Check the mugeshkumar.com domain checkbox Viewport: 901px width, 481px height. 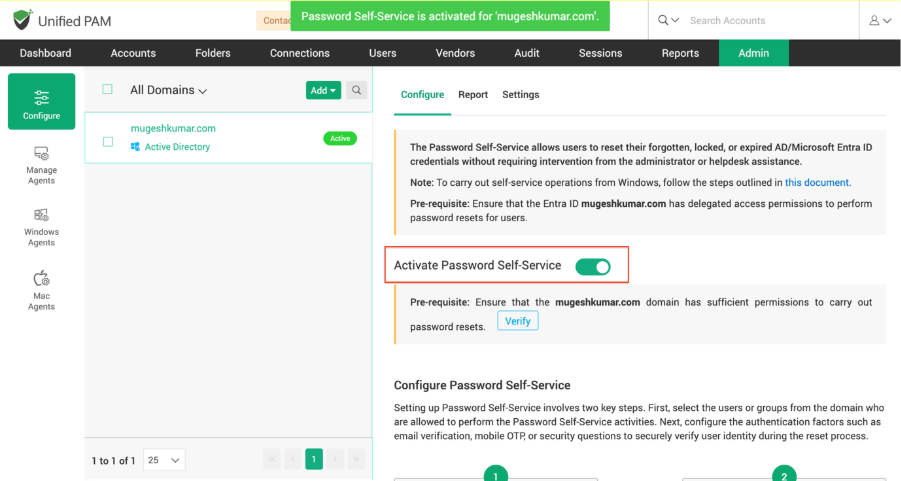coord(108,141)
